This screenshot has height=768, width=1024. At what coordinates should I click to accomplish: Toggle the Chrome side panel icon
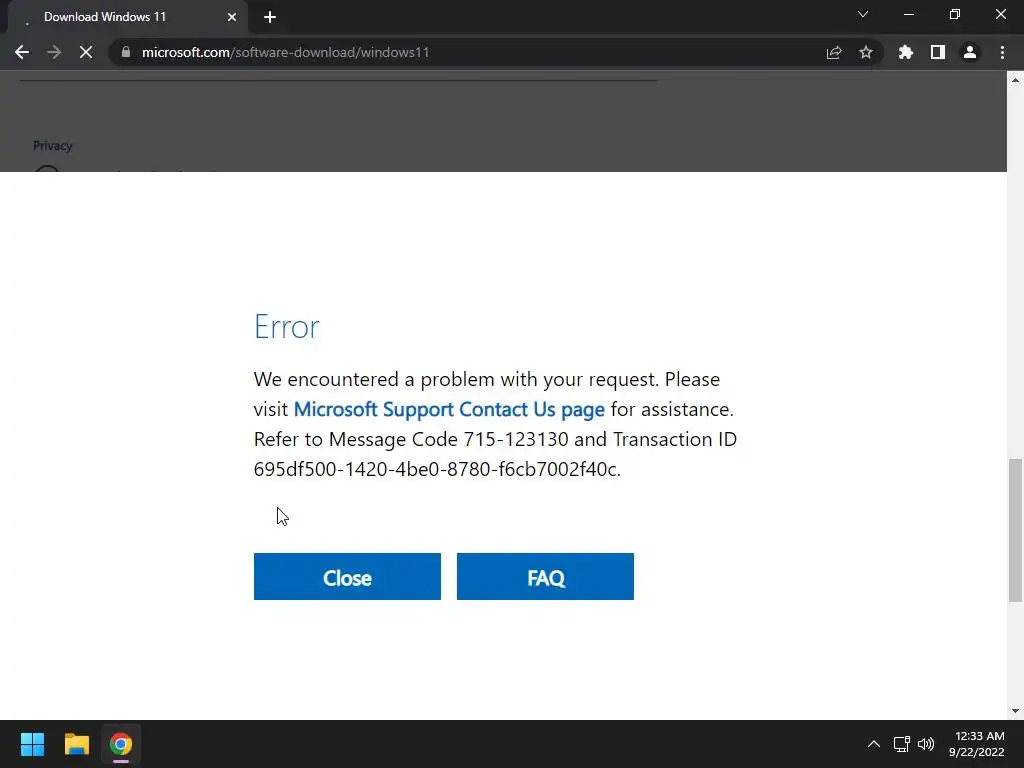(938, 52)
